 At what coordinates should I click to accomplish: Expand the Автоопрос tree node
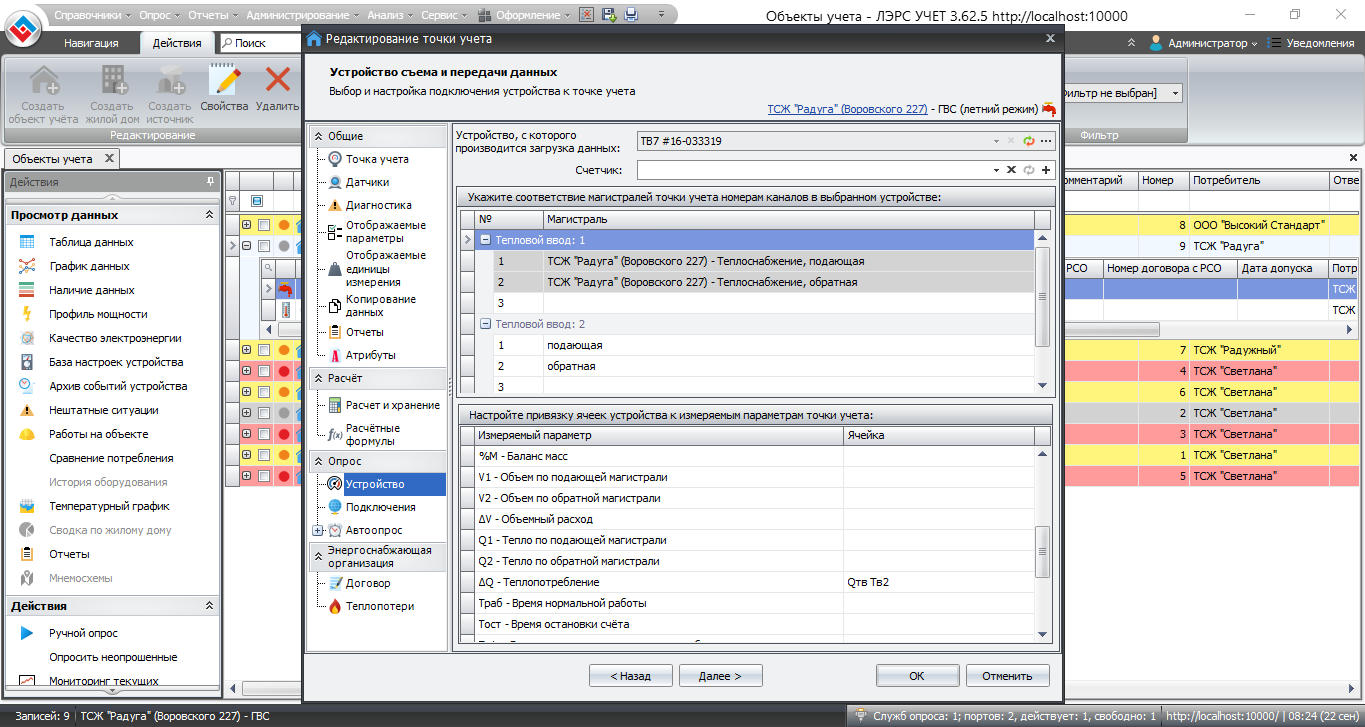318,530
